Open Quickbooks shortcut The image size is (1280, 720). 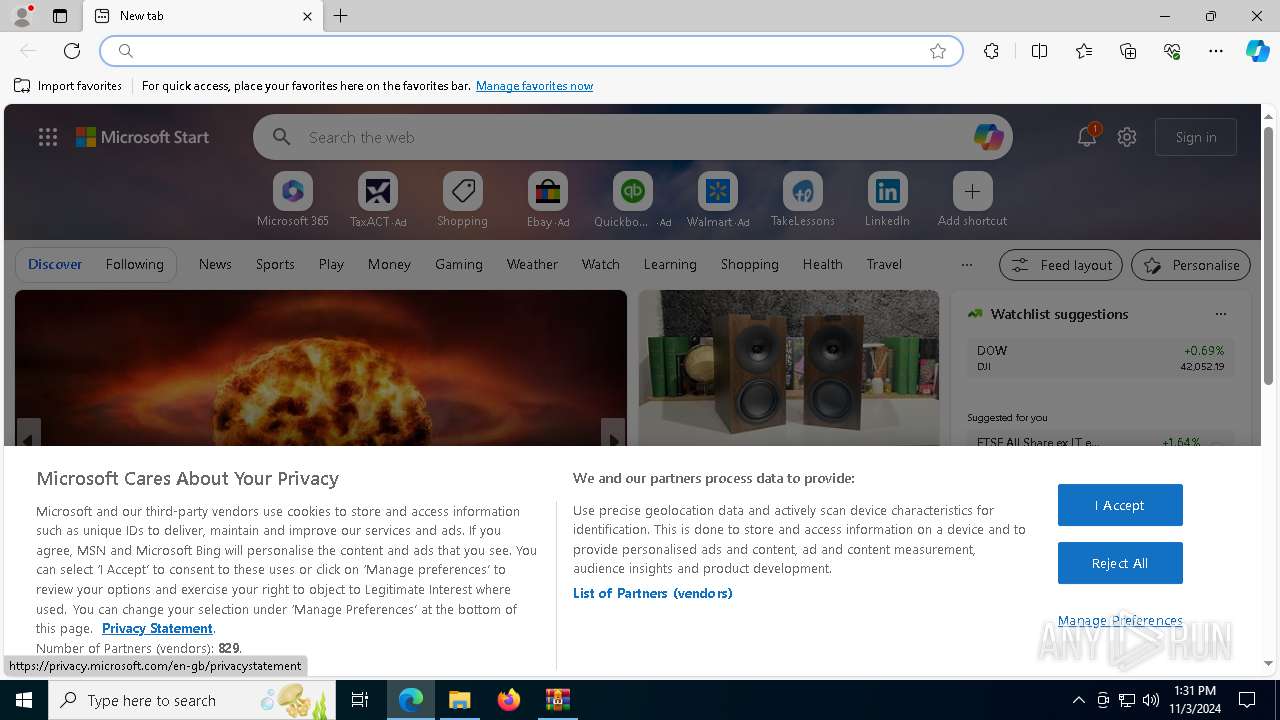pos(633,199)
